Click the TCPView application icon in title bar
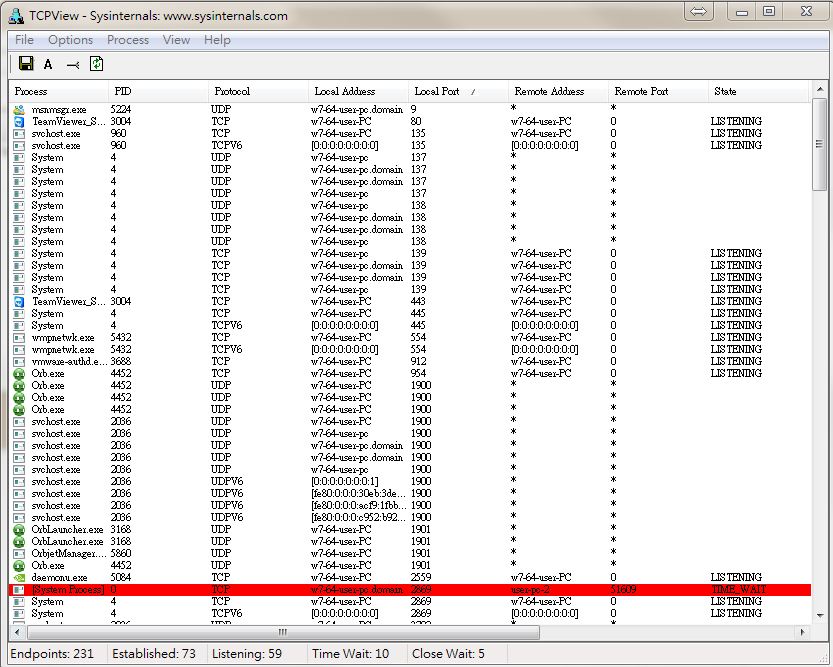Image resolution: width=833 pixels, height=667 pixels. (16, 16)
